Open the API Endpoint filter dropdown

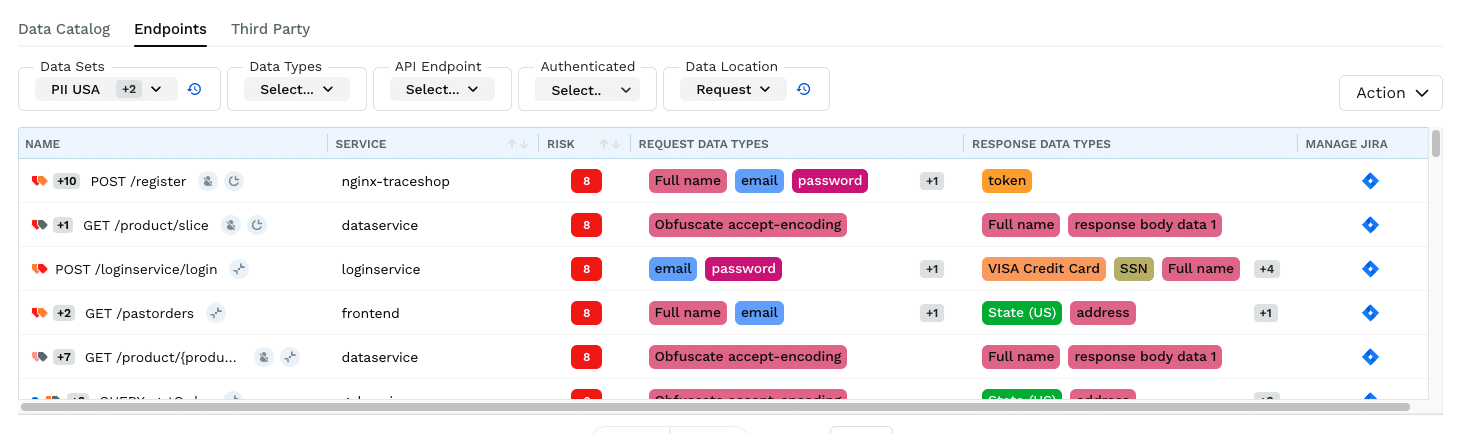coord(442,89)
